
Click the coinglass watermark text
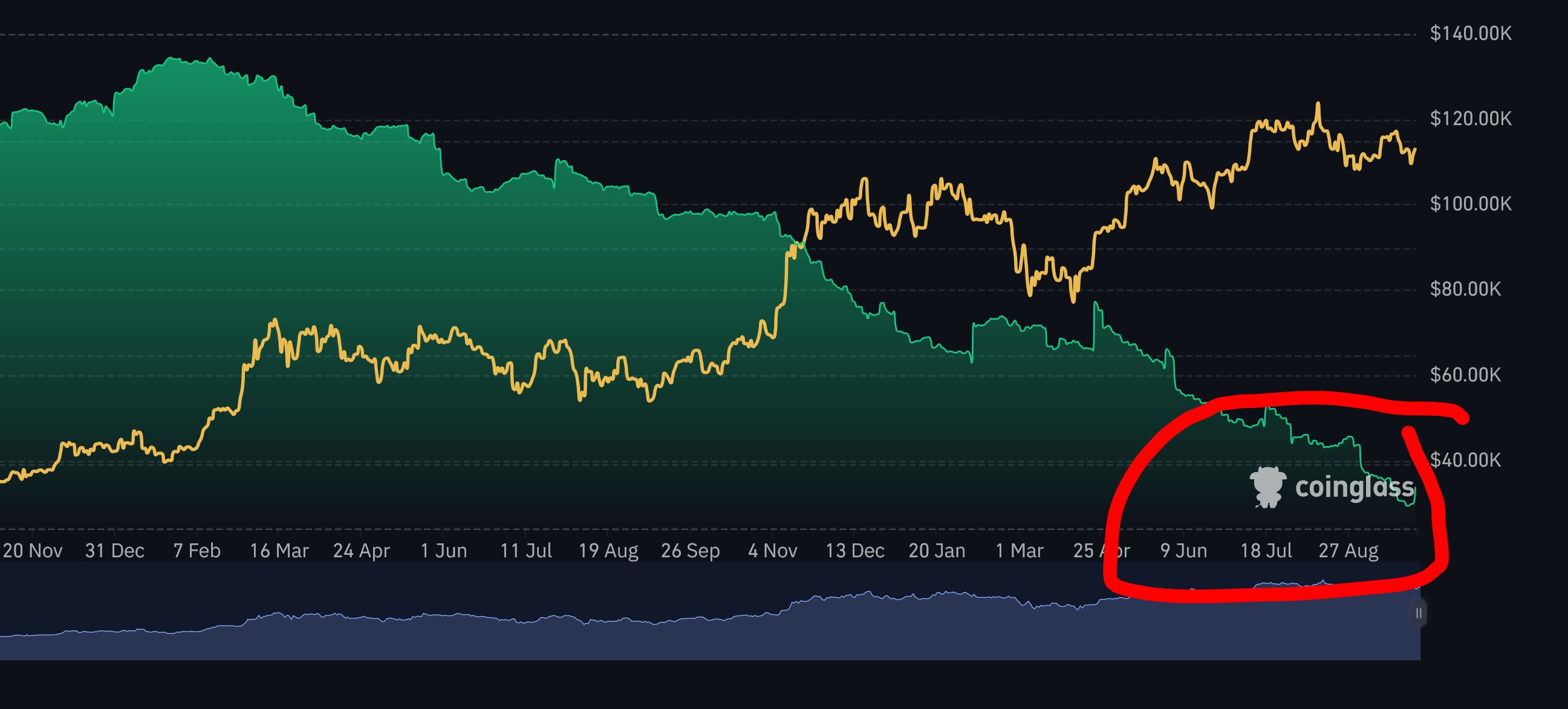1354,487
